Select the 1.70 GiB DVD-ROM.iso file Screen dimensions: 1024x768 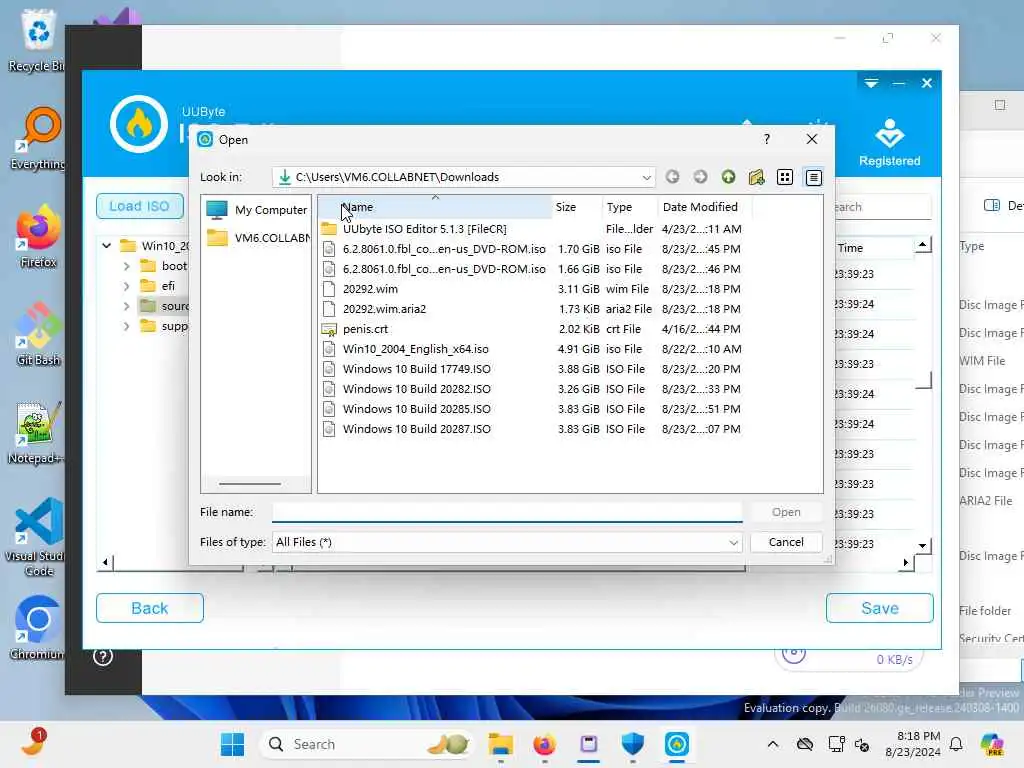[444, 249]
